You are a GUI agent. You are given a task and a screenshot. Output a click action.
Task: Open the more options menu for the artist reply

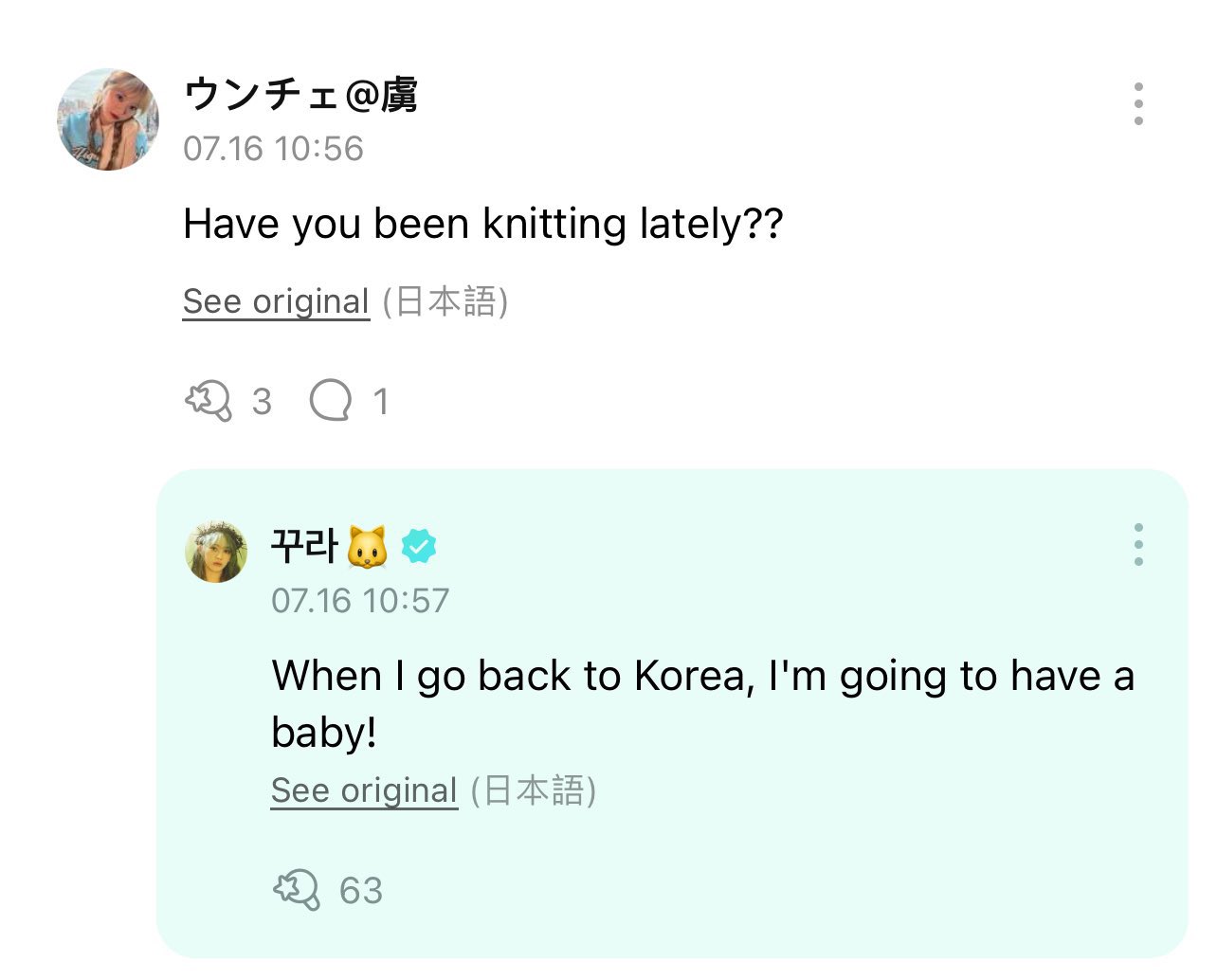(x=1138, y=545)
